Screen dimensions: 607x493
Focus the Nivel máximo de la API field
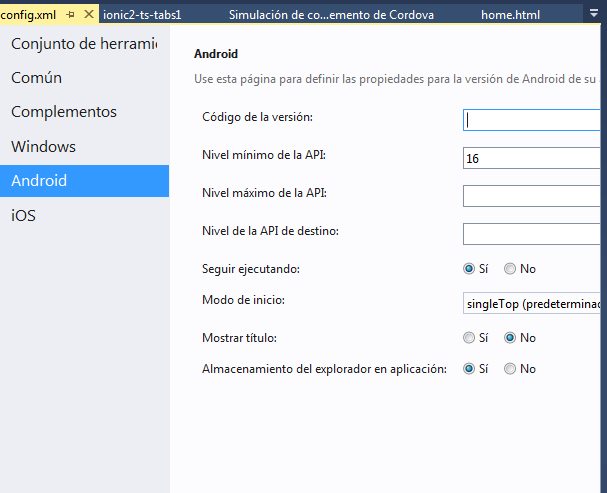coord(533,196)
